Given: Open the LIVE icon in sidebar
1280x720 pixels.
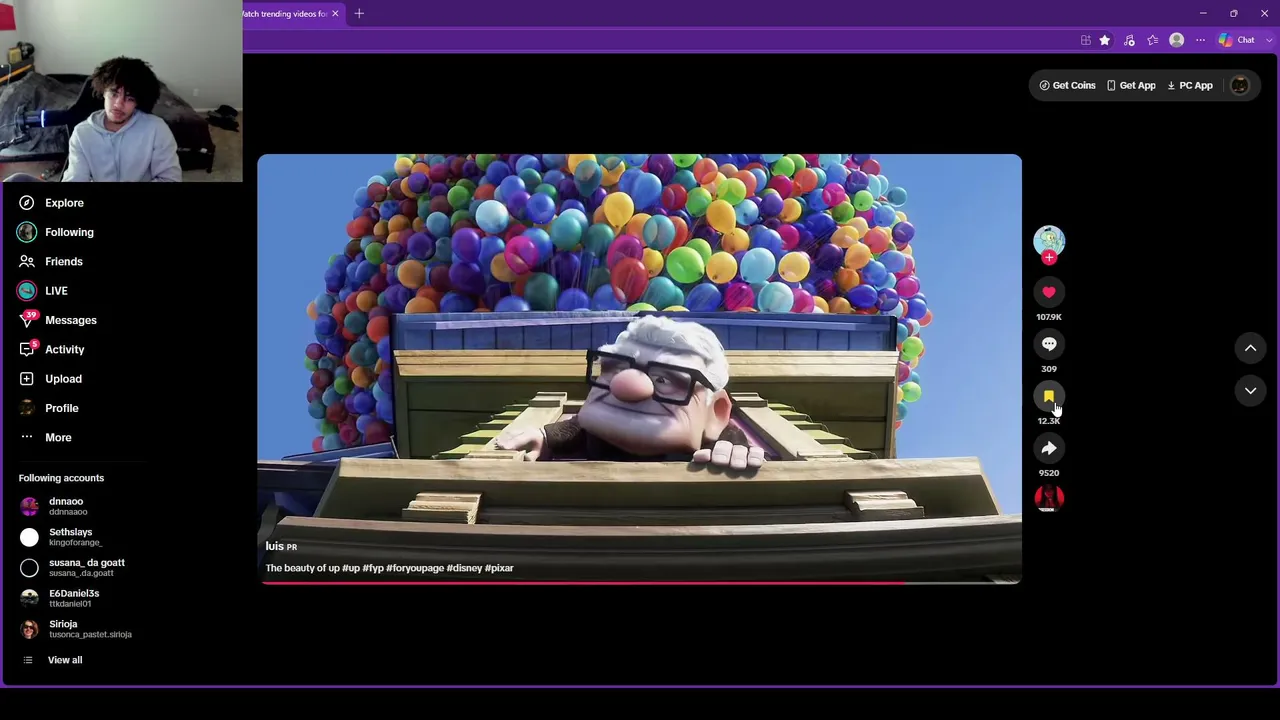Looking at the screenshot, I should pyautogui.click(x=27, y=291).
